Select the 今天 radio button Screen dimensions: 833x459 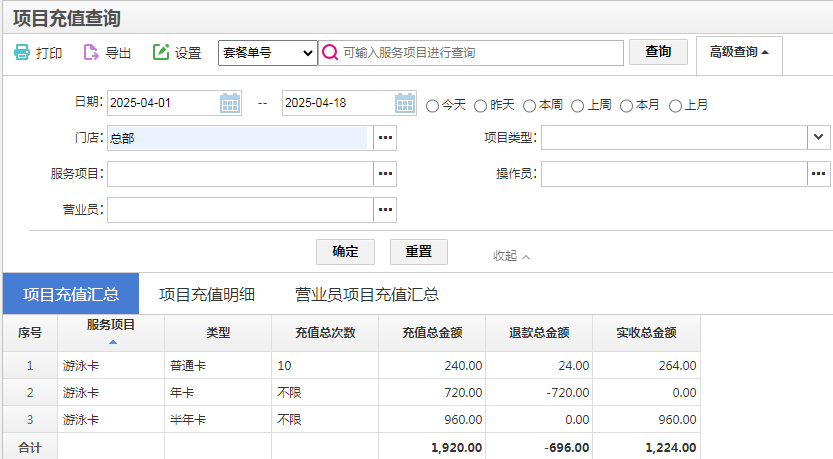click(x=433, y=105)
